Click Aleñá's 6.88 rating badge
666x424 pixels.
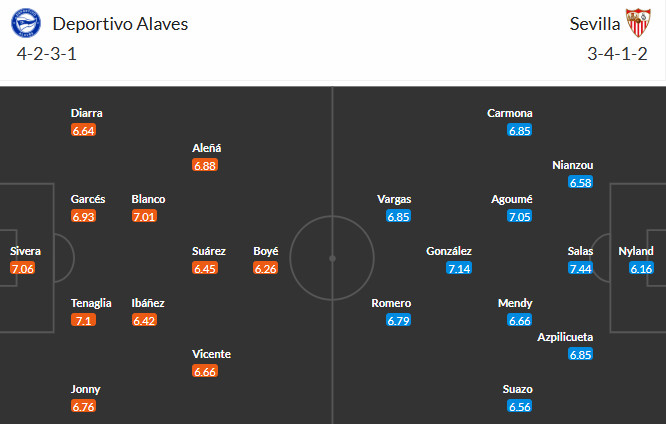[205, 165]
